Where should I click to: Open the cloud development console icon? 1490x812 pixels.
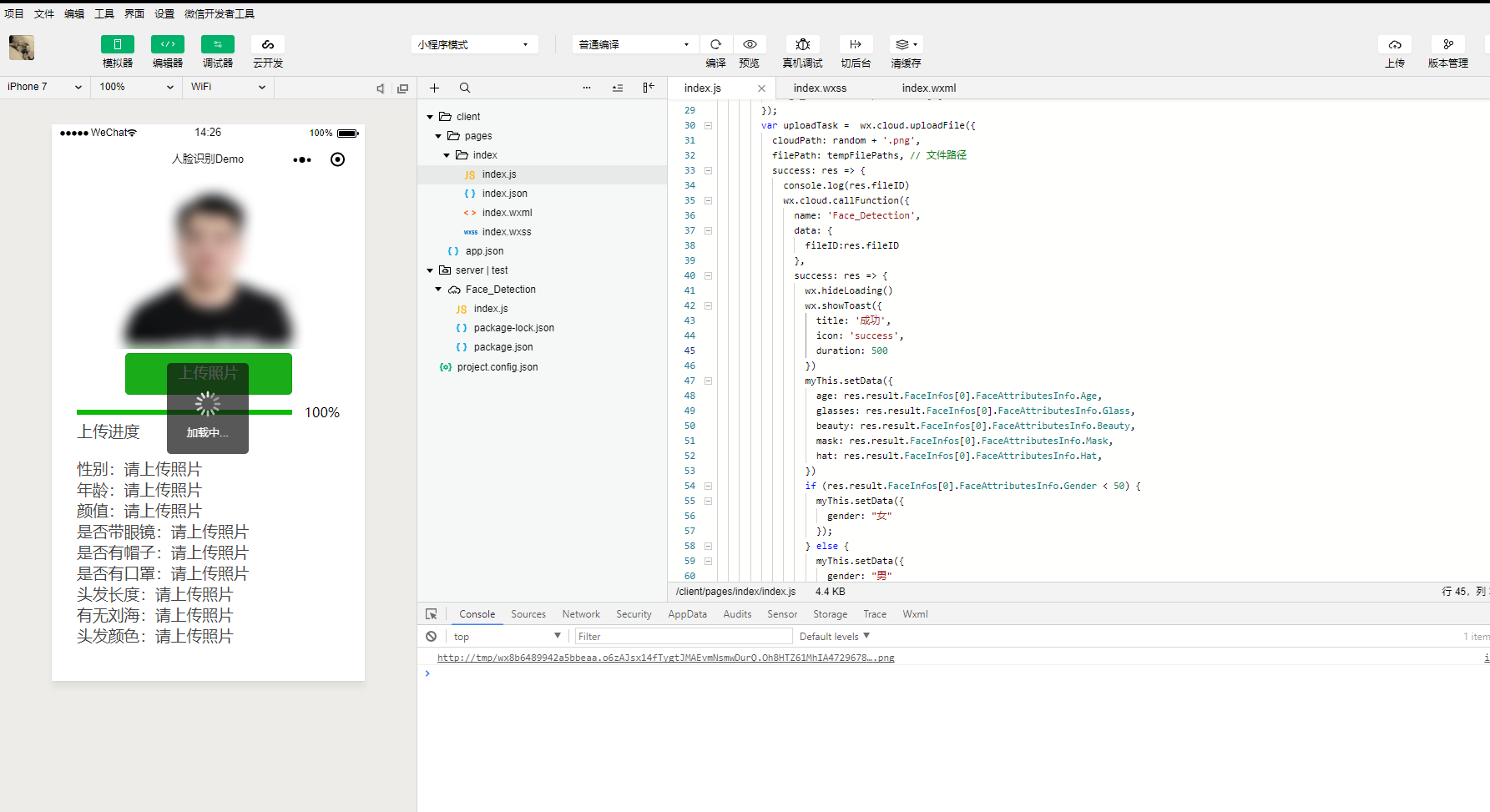pos(268,44)
